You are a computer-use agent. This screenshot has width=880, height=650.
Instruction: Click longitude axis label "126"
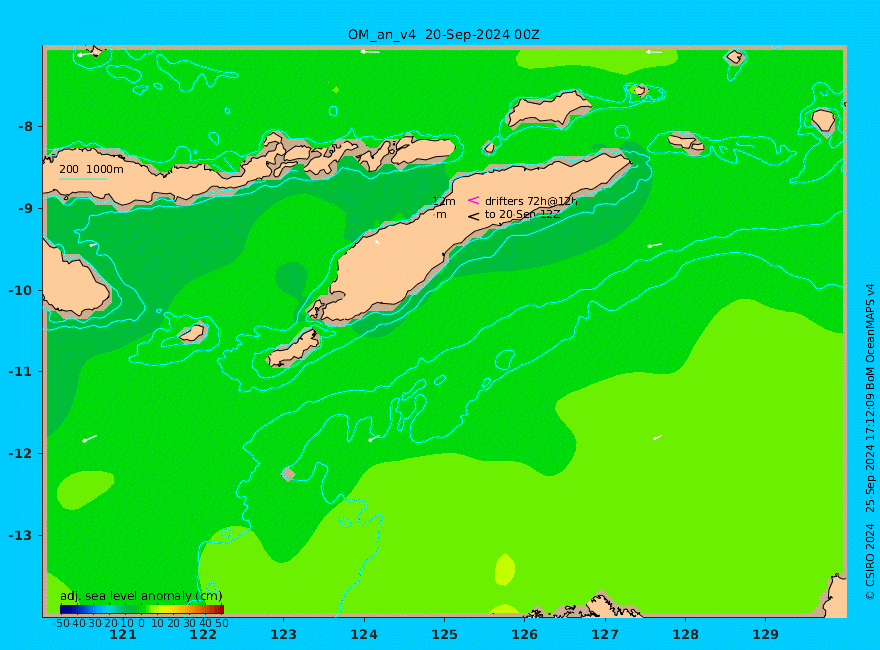pyautogui.click(x=525, y=635)
